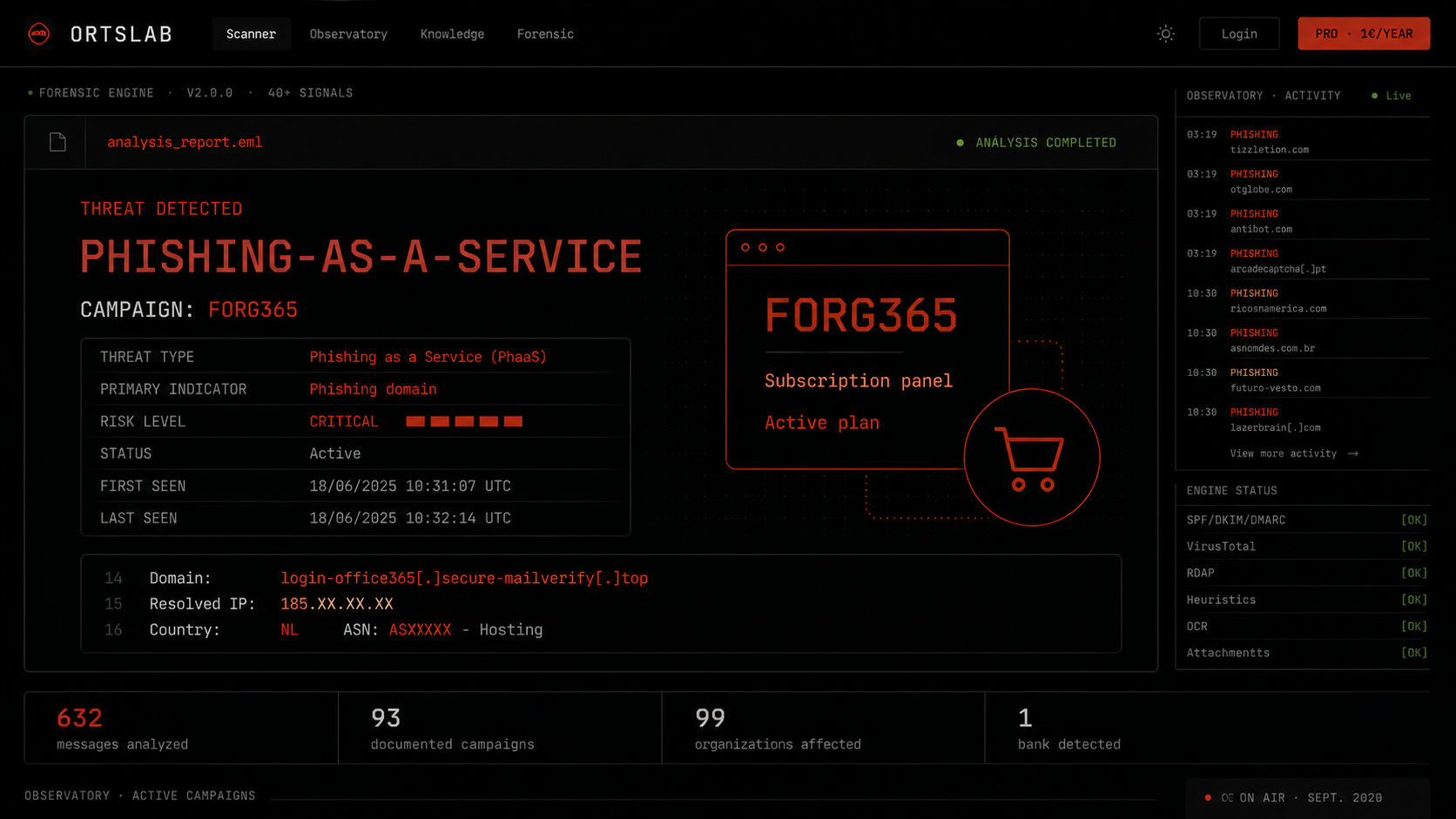Click the Subscription panel label
This screenshot has width=1456, height=819.
(859, 381)
